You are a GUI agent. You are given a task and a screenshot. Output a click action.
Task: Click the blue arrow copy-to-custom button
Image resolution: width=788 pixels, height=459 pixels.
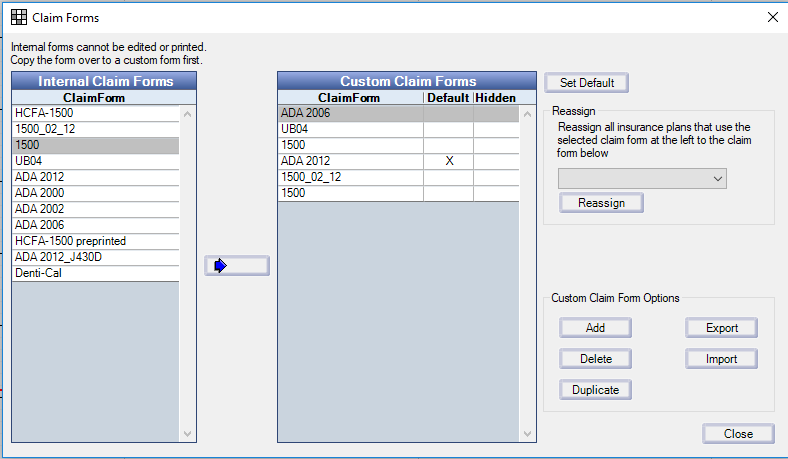point(237,265)
